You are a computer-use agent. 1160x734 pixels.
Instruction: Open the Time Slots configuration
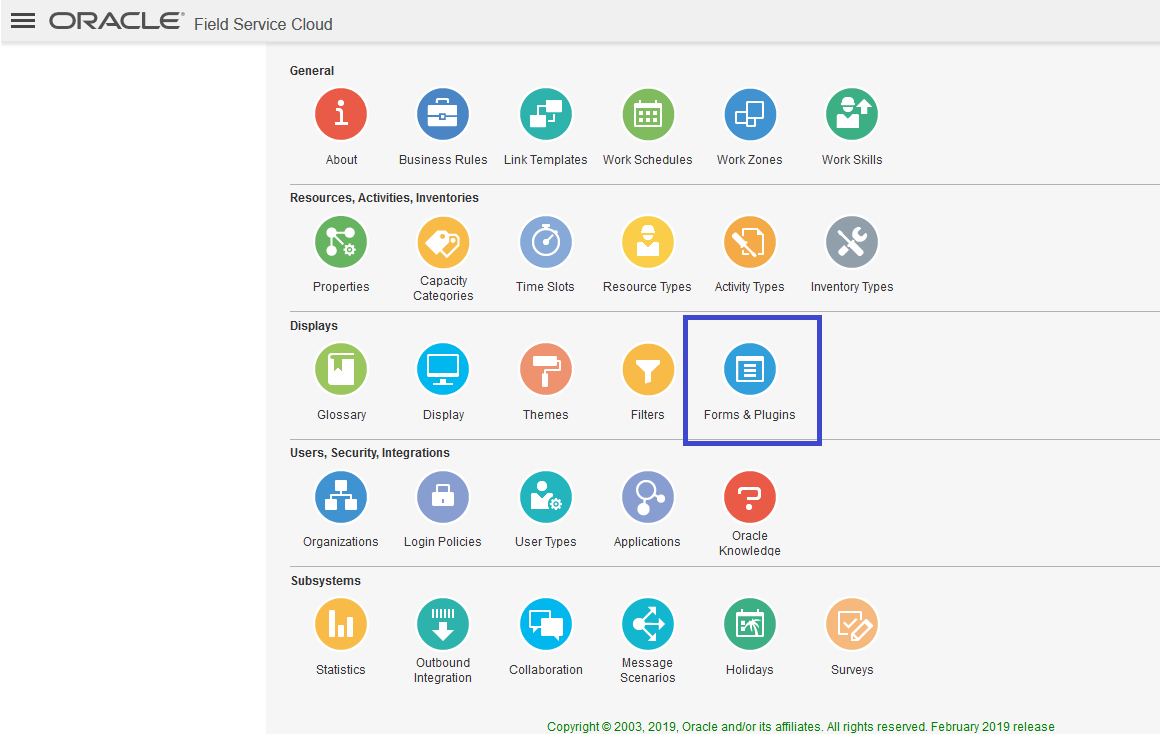click(546, 241)
